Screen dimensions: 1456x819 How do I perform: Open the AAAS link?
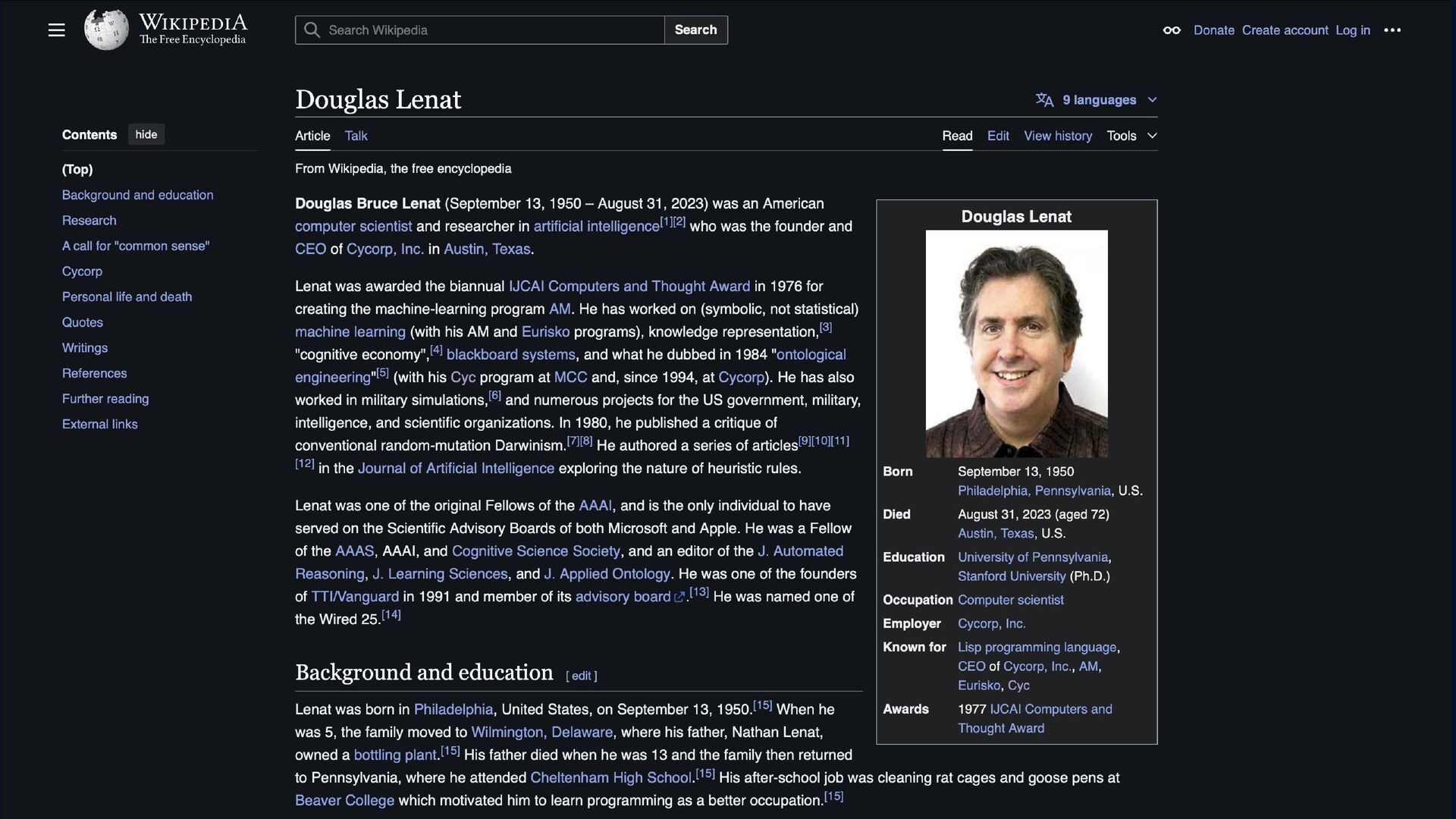point(354,551)
